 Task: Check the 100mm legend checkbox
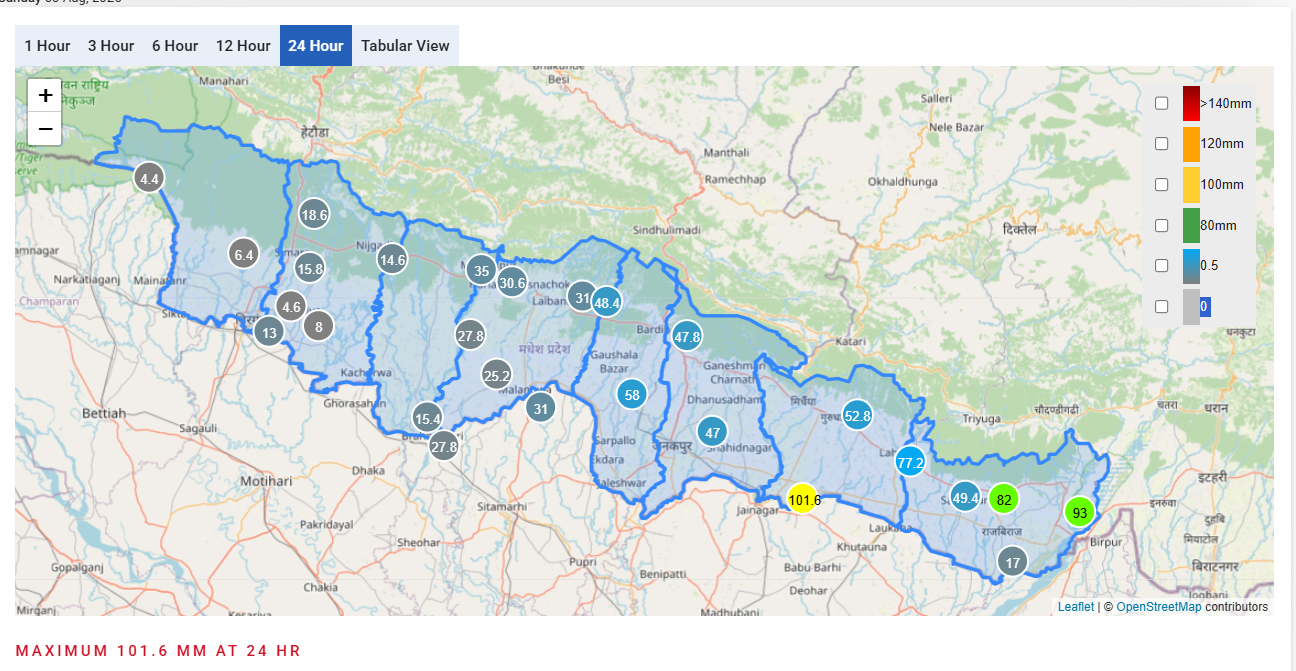click(x=1161, y=184)
